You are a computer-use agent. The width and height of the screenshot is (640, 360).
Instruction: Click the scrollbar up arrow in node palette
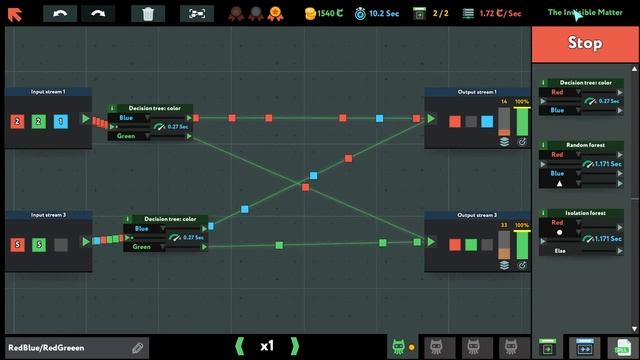634,69
